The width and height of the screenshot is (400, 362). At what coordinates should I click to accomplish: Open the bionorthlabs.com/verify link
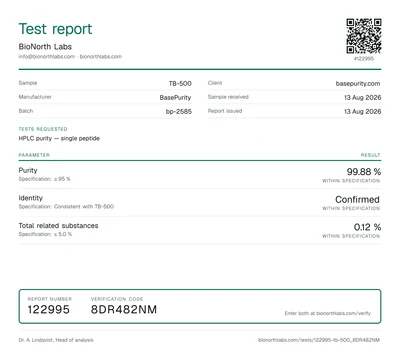click(343, 313)
